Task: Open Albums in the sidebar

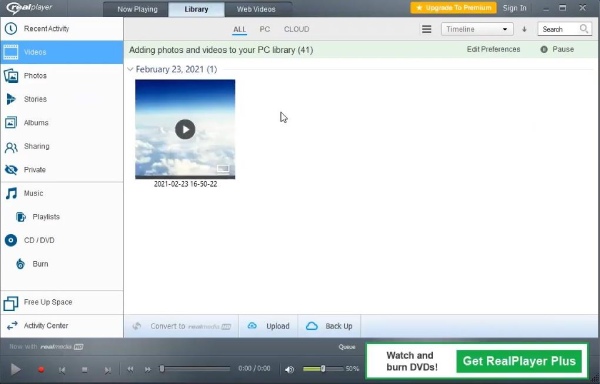Action: (x=62, y=123)
